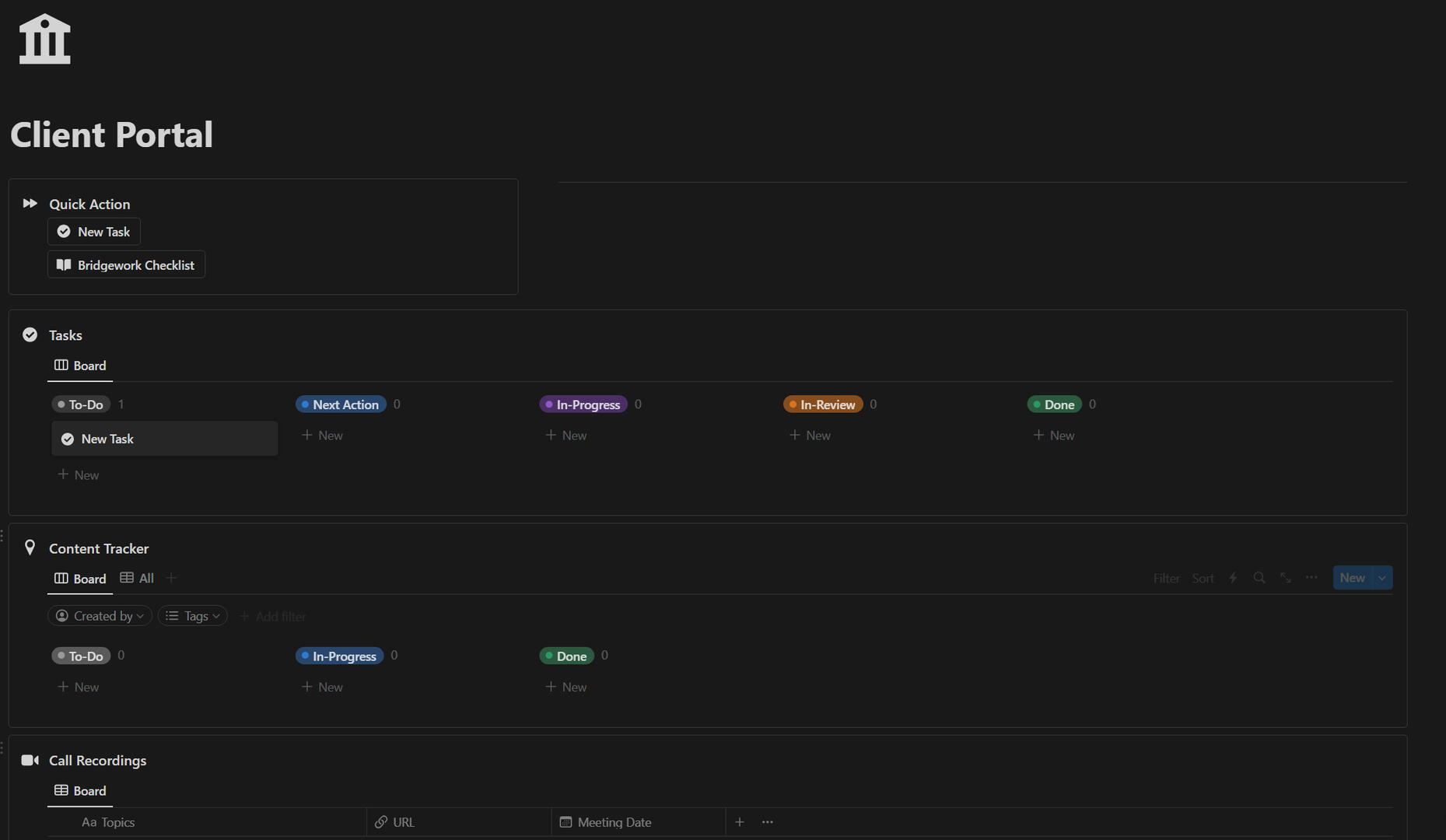
Task: Click the bank building page icon
Action: [44, 39]
